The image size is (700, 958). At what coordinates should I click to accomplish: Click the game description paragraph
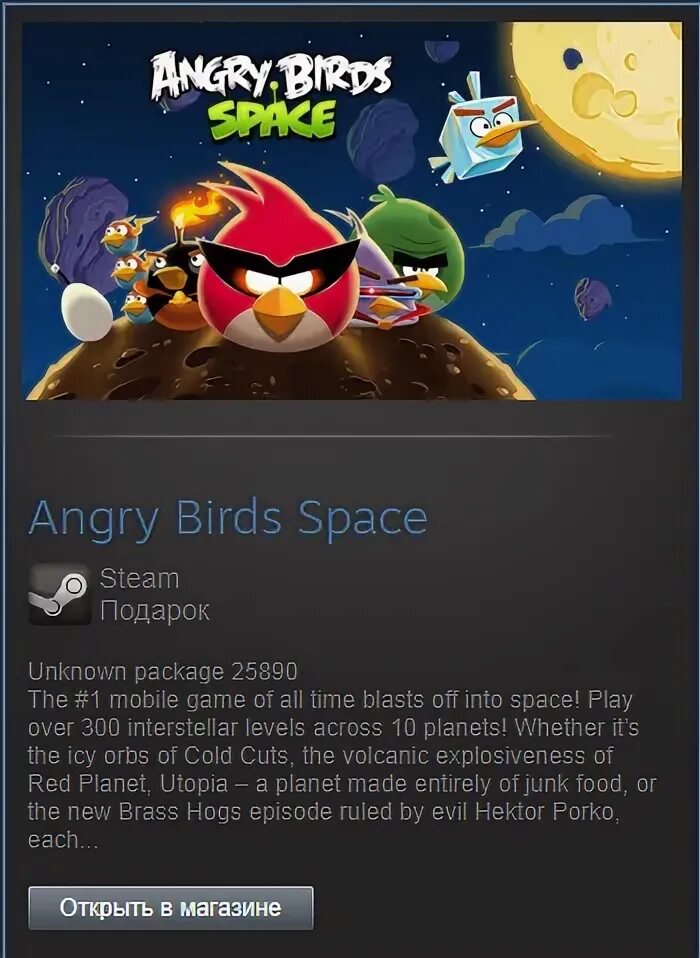tap(342, 769)
